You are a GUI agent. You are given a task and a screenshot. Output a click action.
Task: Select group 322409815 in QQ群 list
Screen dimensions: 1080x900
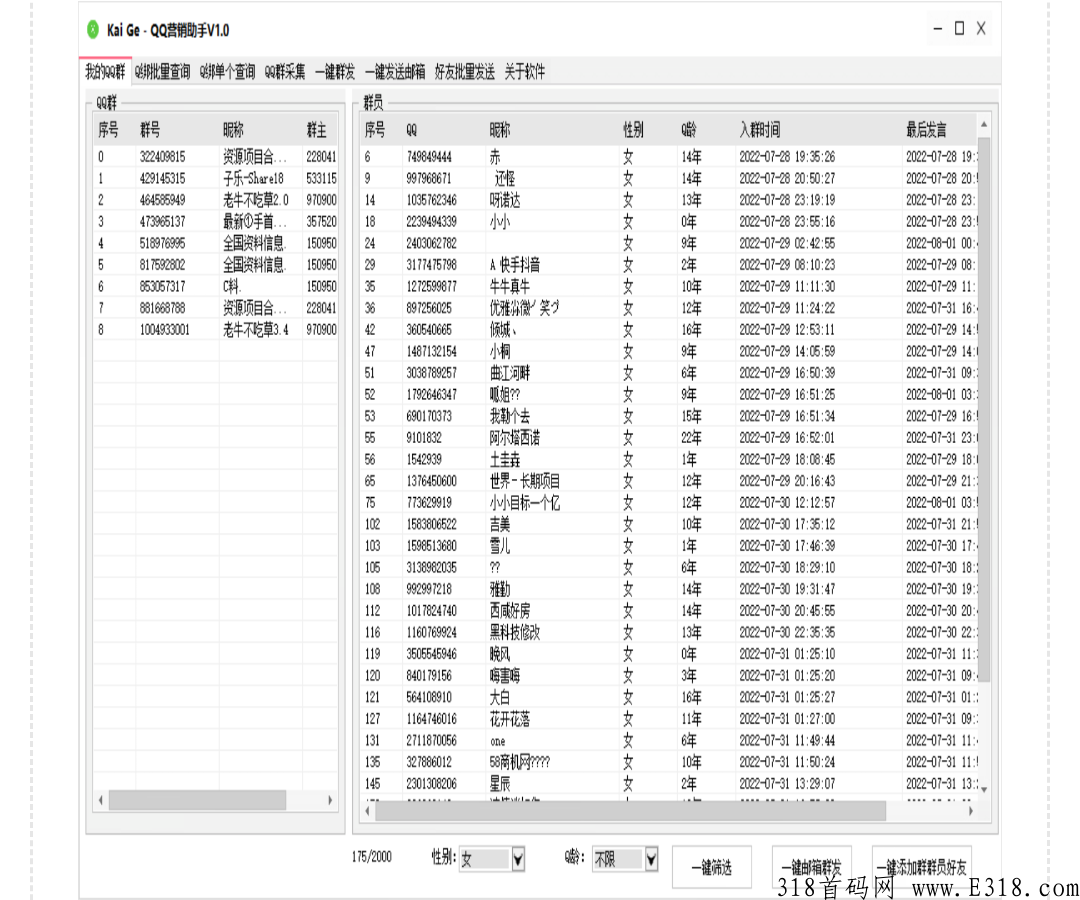[216, 157]
